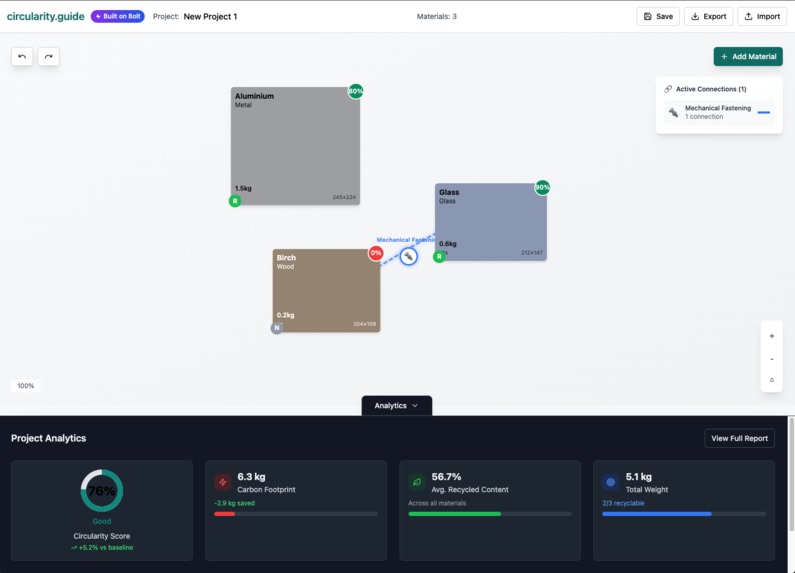Click the 0% red badge on Birch
795x573 pixels.
tap(376, 253)
